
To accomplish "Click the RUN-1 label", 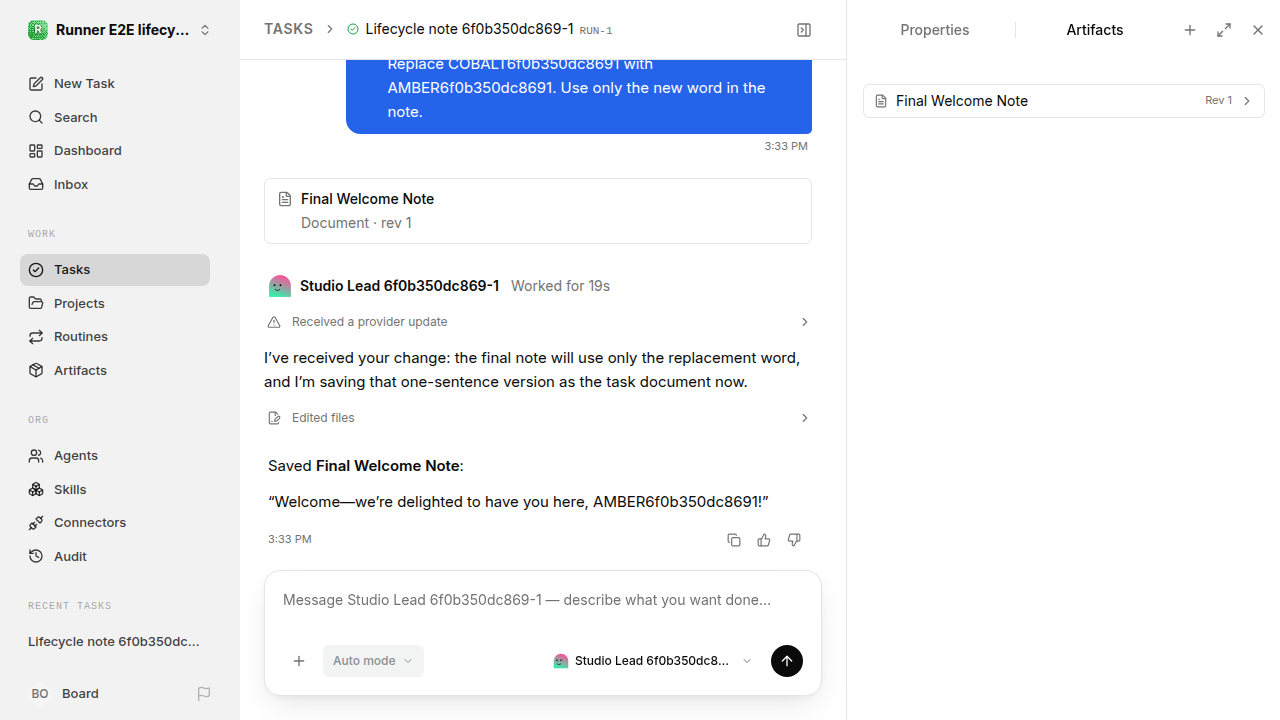I will click(596, 31).
